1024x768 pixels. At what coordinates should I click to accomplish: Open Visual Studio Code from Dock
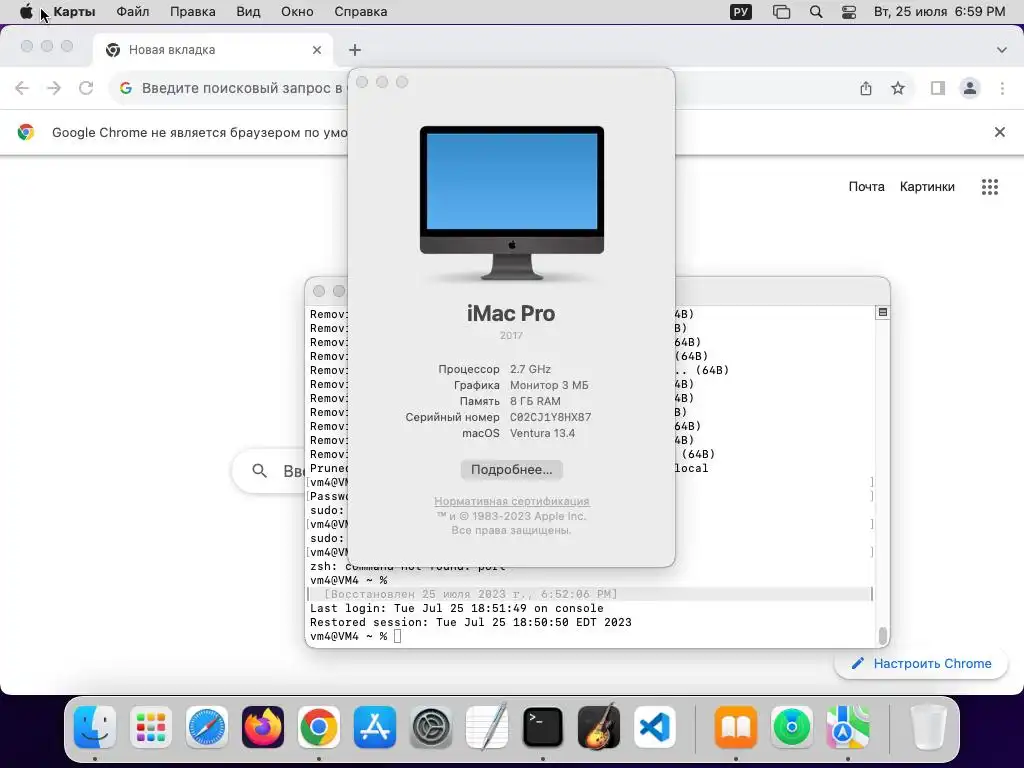click(x=654, y=727)
